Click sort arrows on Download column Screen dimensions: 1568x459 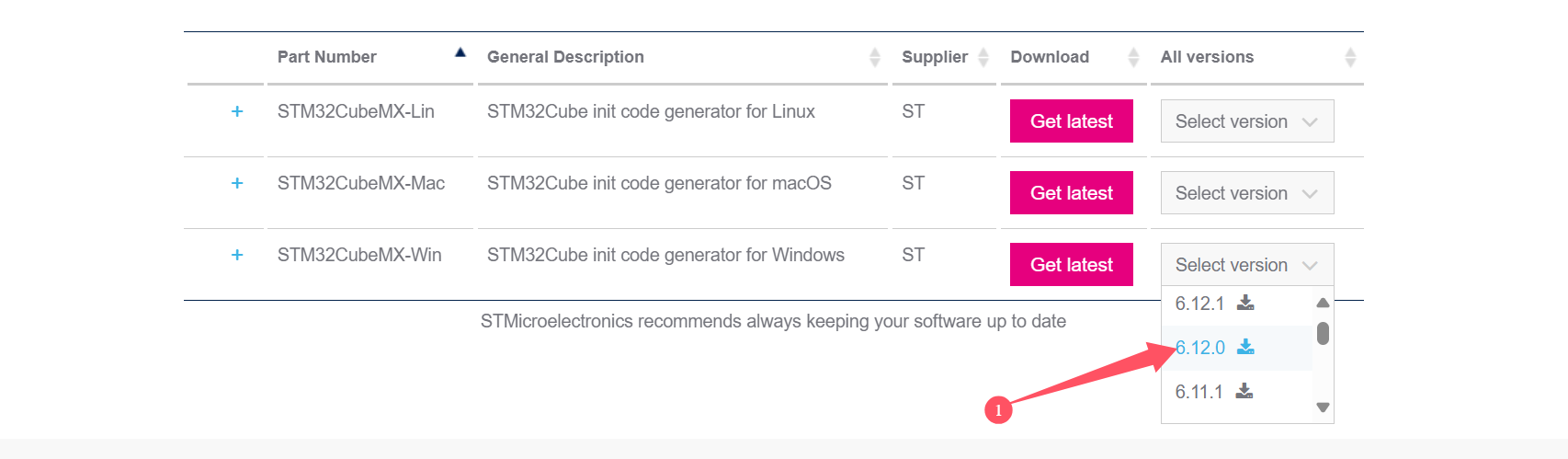coord(1133,58)
